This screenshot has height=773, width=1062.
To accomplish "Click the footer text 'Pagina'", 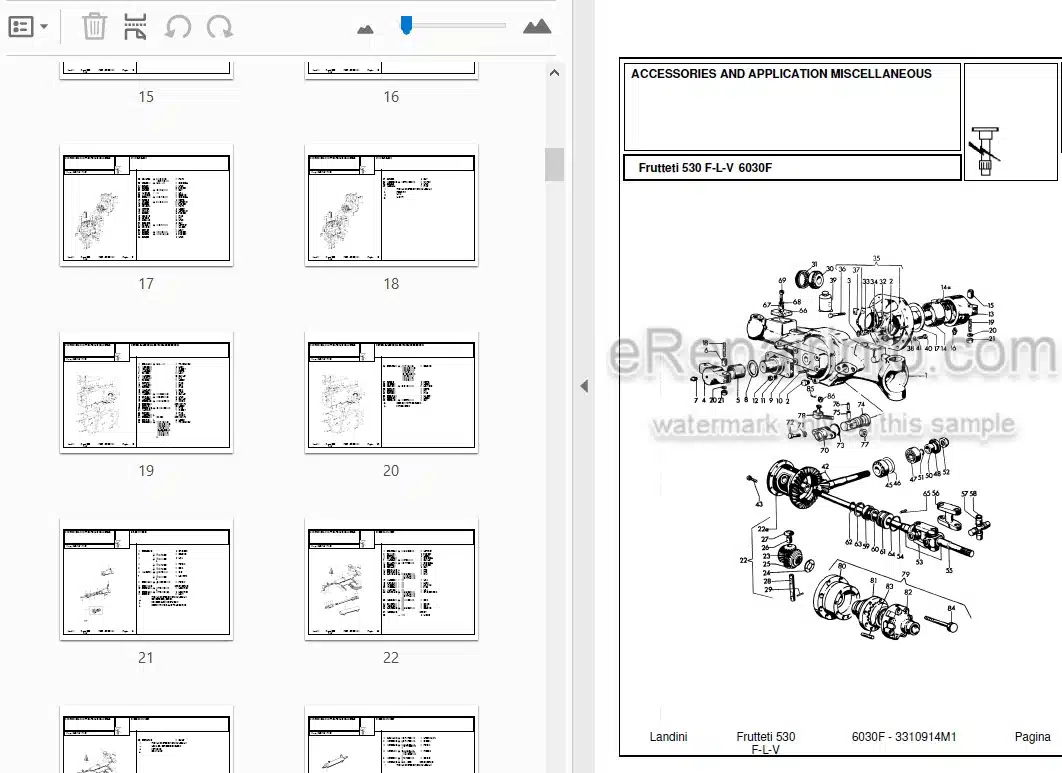I will (1032, 736).
